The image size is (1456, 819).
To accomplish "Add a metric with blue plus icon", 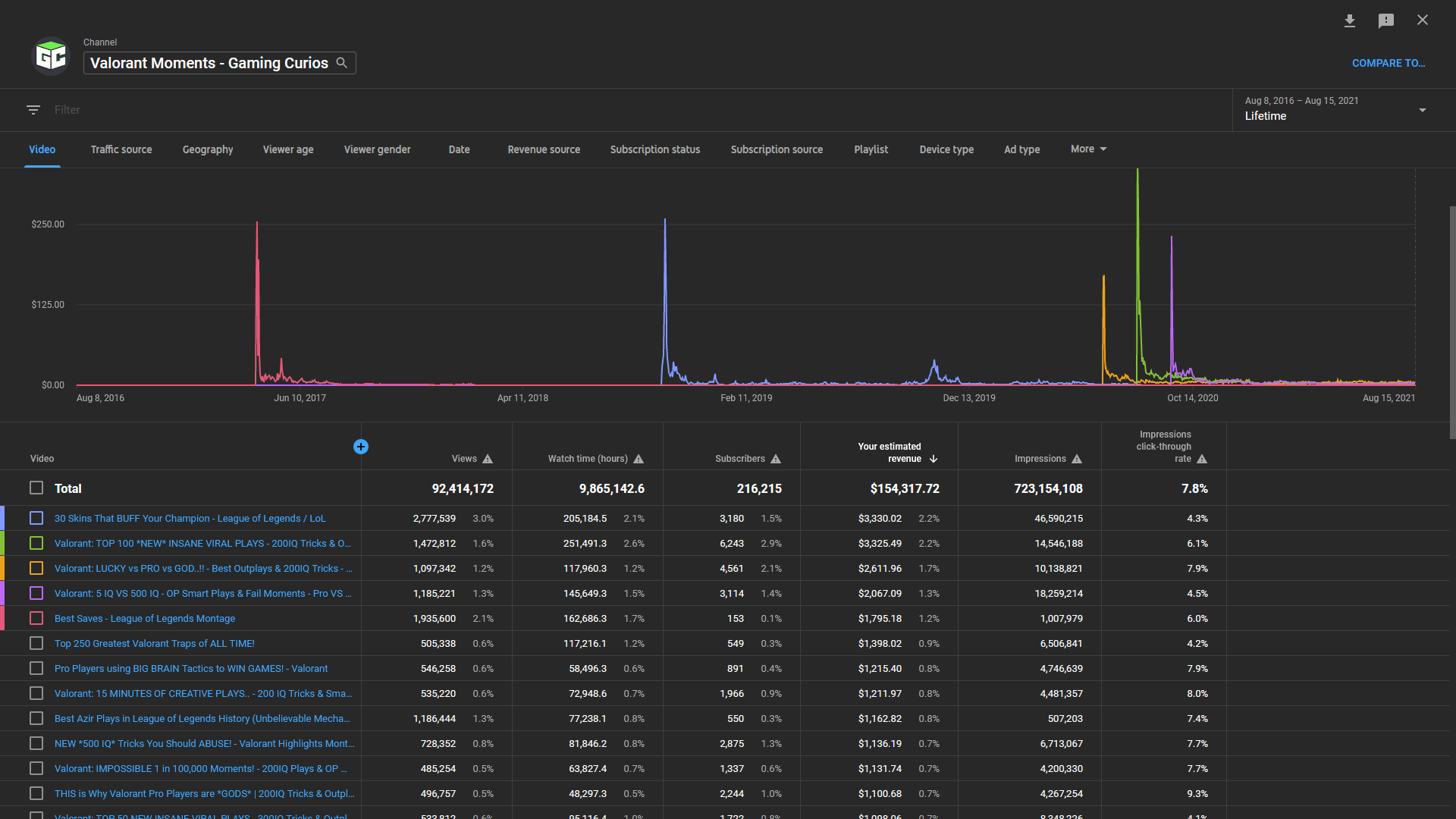I will (361, 447).
